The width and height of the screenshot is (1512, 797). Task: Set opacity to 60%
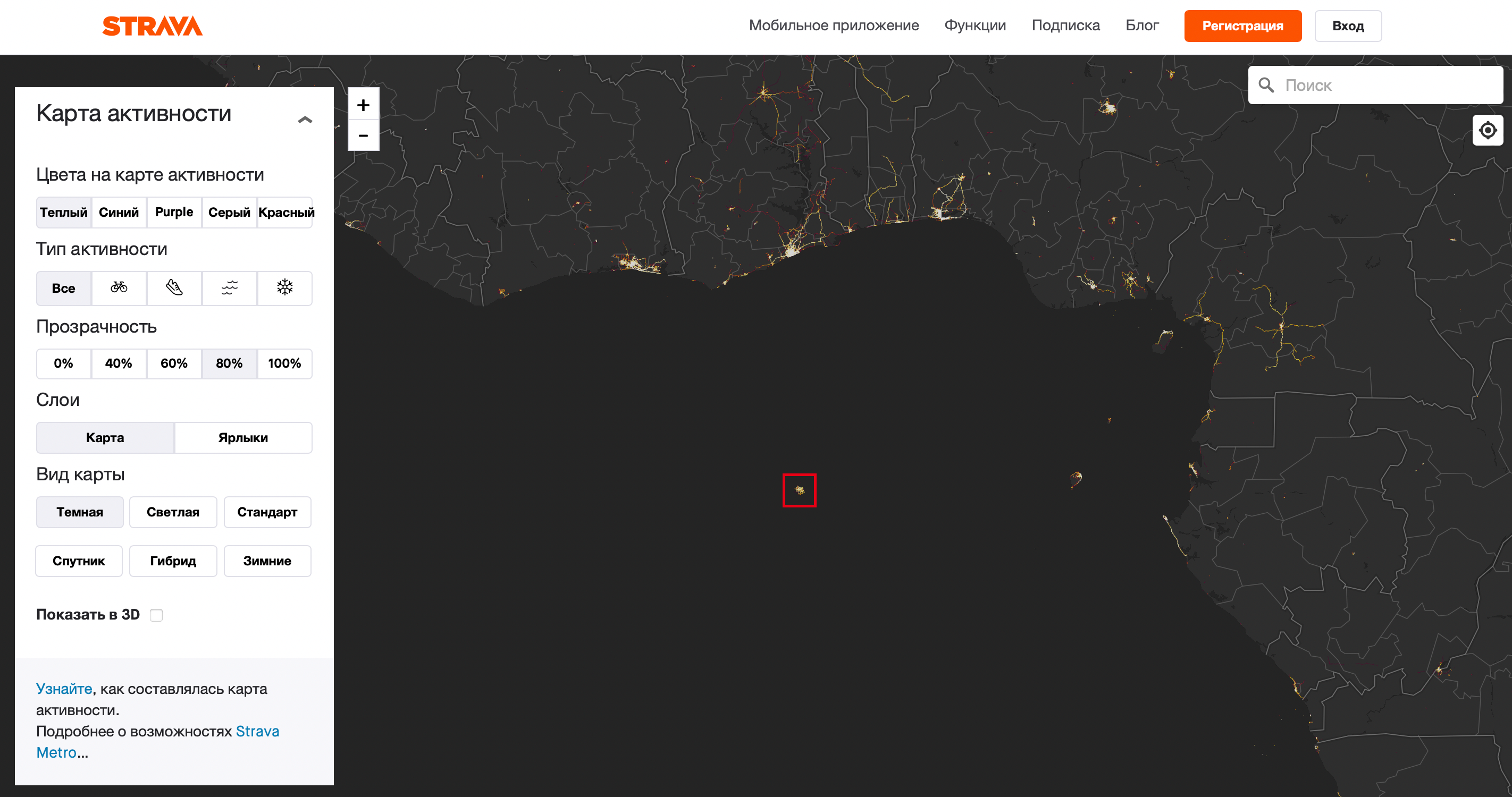click(174, 363)
